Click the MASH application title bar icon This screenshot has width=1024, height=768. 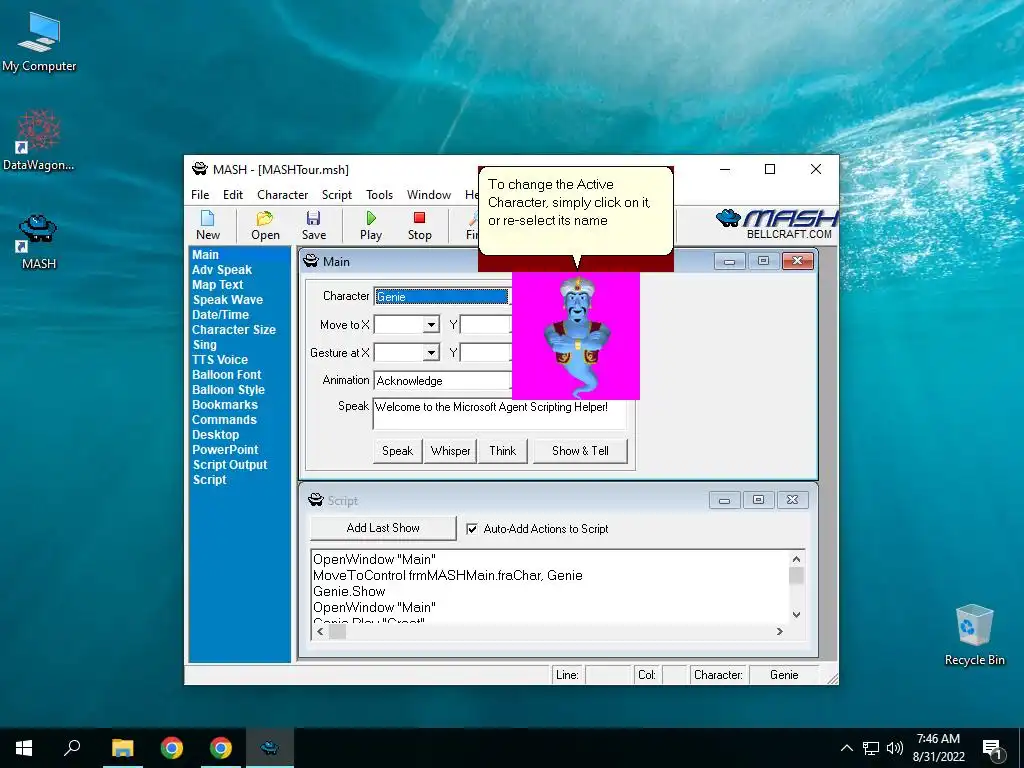click(x=200, y=169)
